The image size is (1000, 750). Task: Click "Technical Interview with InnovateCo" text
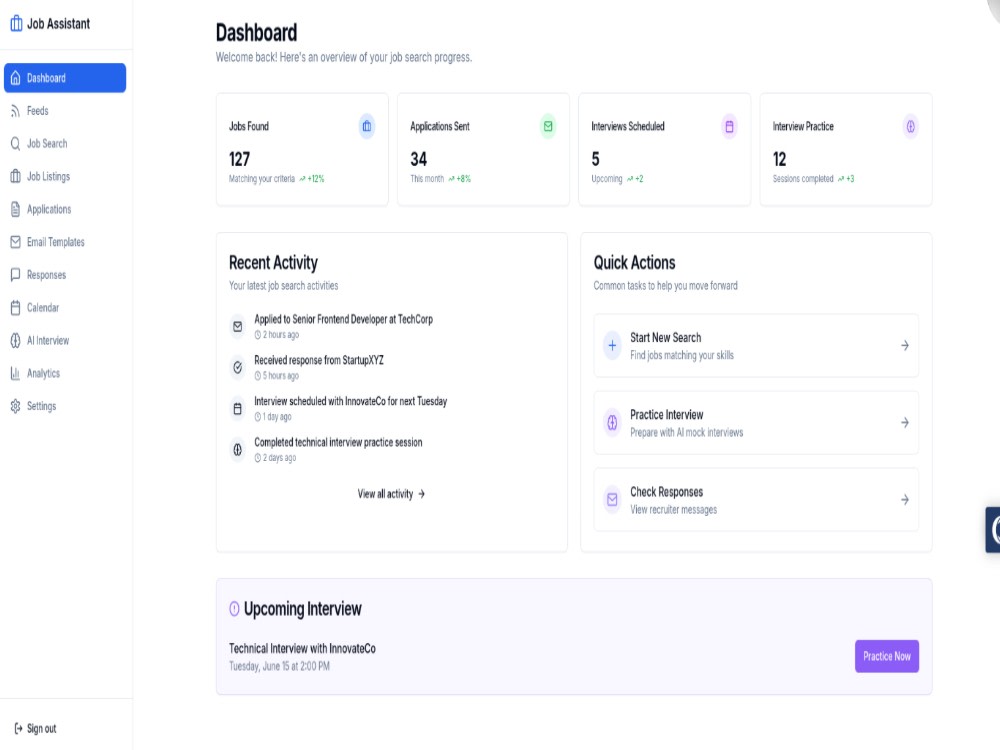(302, 649)
